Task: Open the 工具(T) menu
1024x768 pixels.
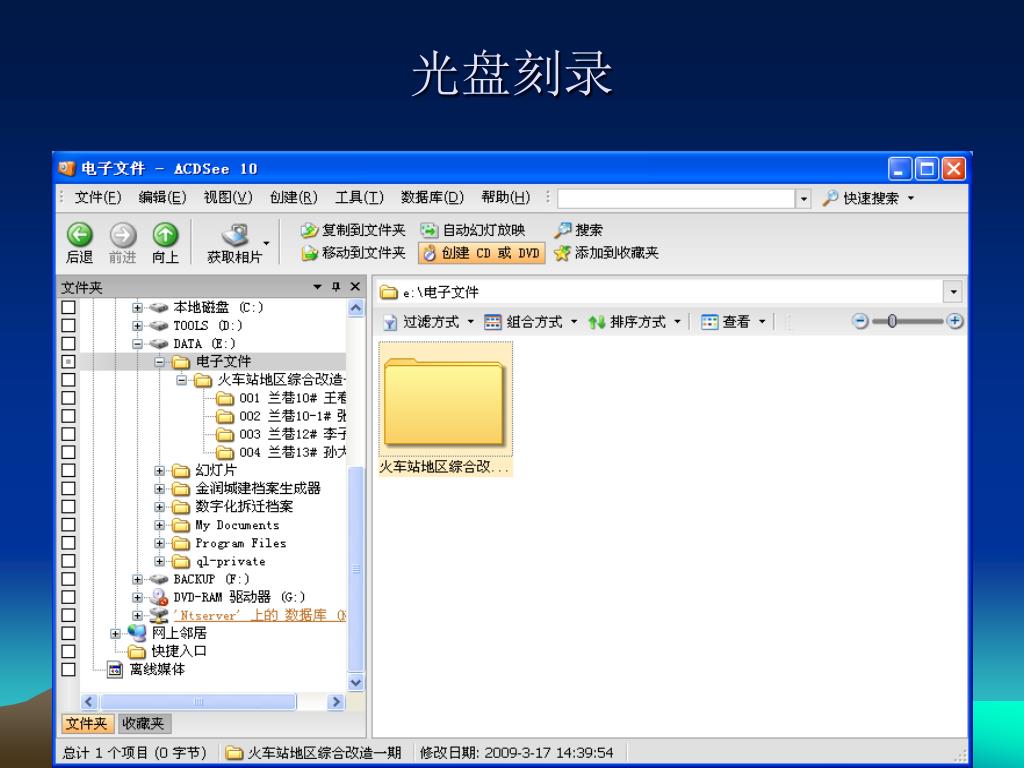Action: tap(359, 197)
